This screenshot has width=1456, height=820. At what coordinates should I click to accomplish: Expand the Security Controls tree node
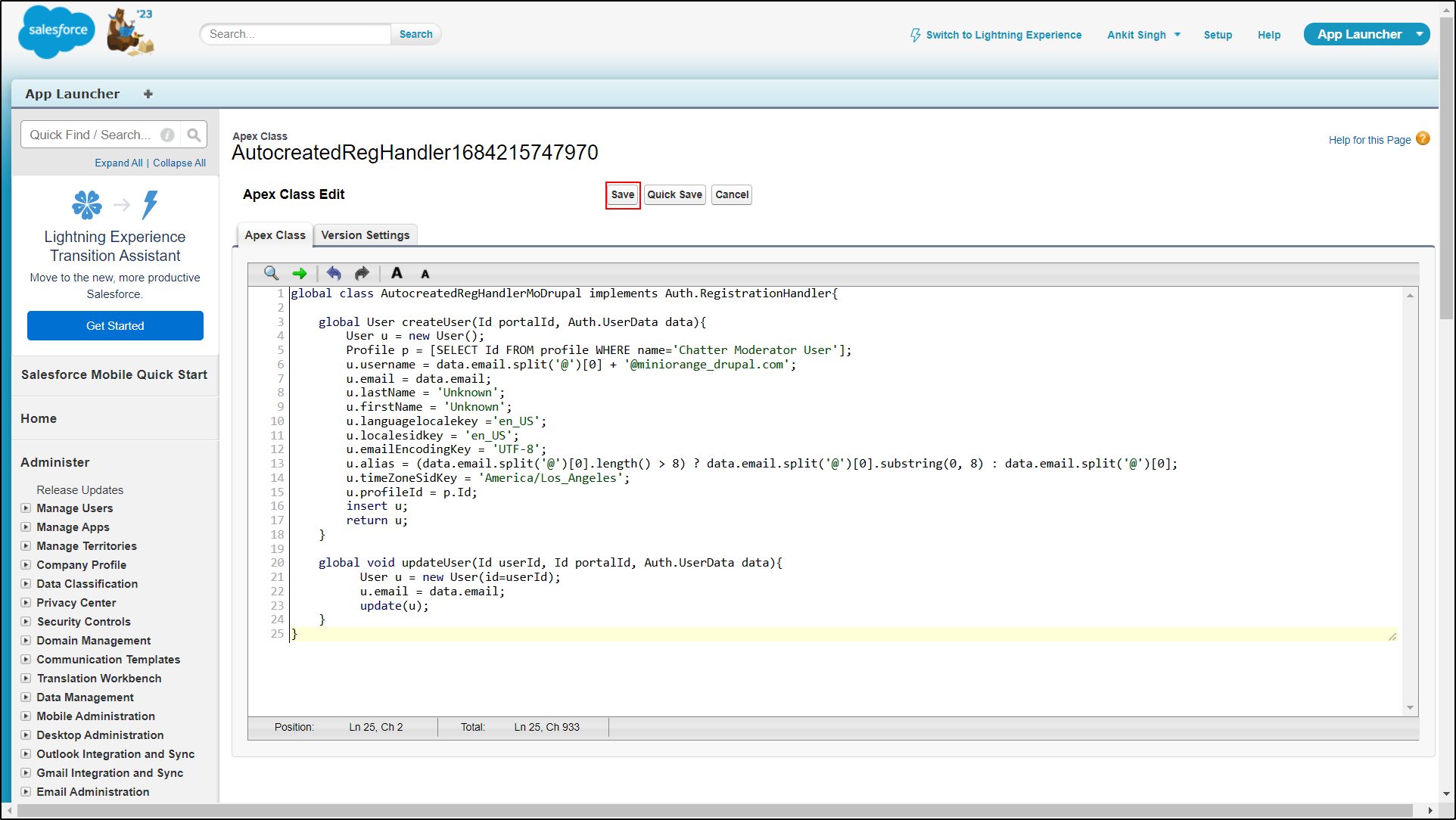pos(26,622)
